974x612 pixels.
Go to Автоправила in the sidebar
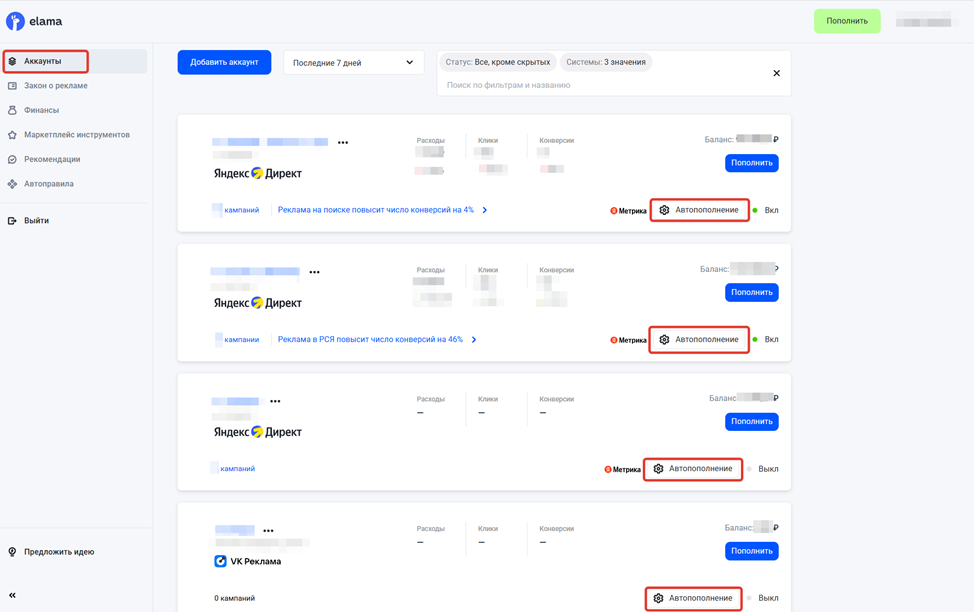[48, 184]
